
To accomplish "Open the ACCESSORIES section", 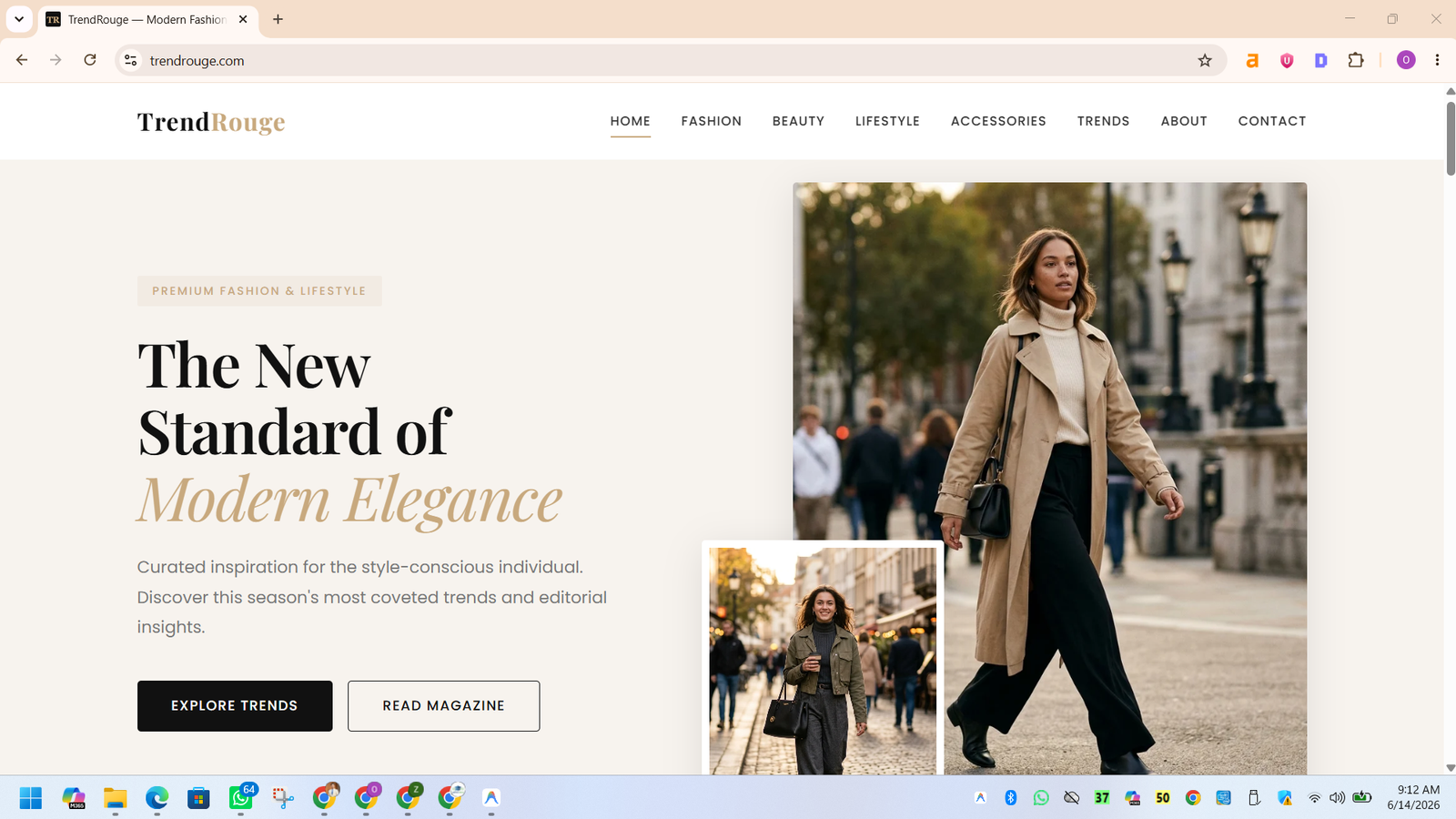I will point(998,121).
